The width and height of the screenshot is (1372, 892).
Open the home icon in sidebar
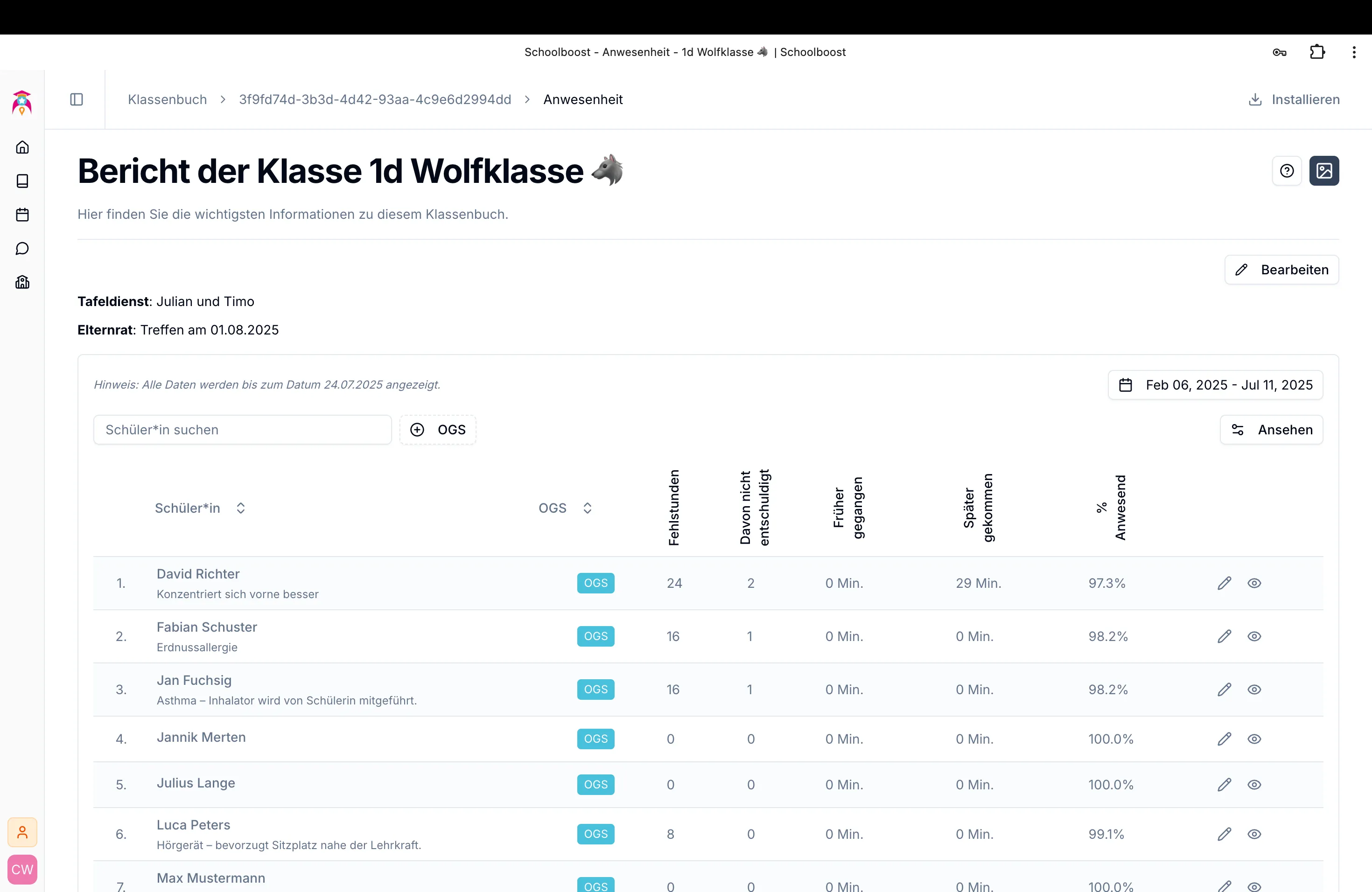click(22, 147)
